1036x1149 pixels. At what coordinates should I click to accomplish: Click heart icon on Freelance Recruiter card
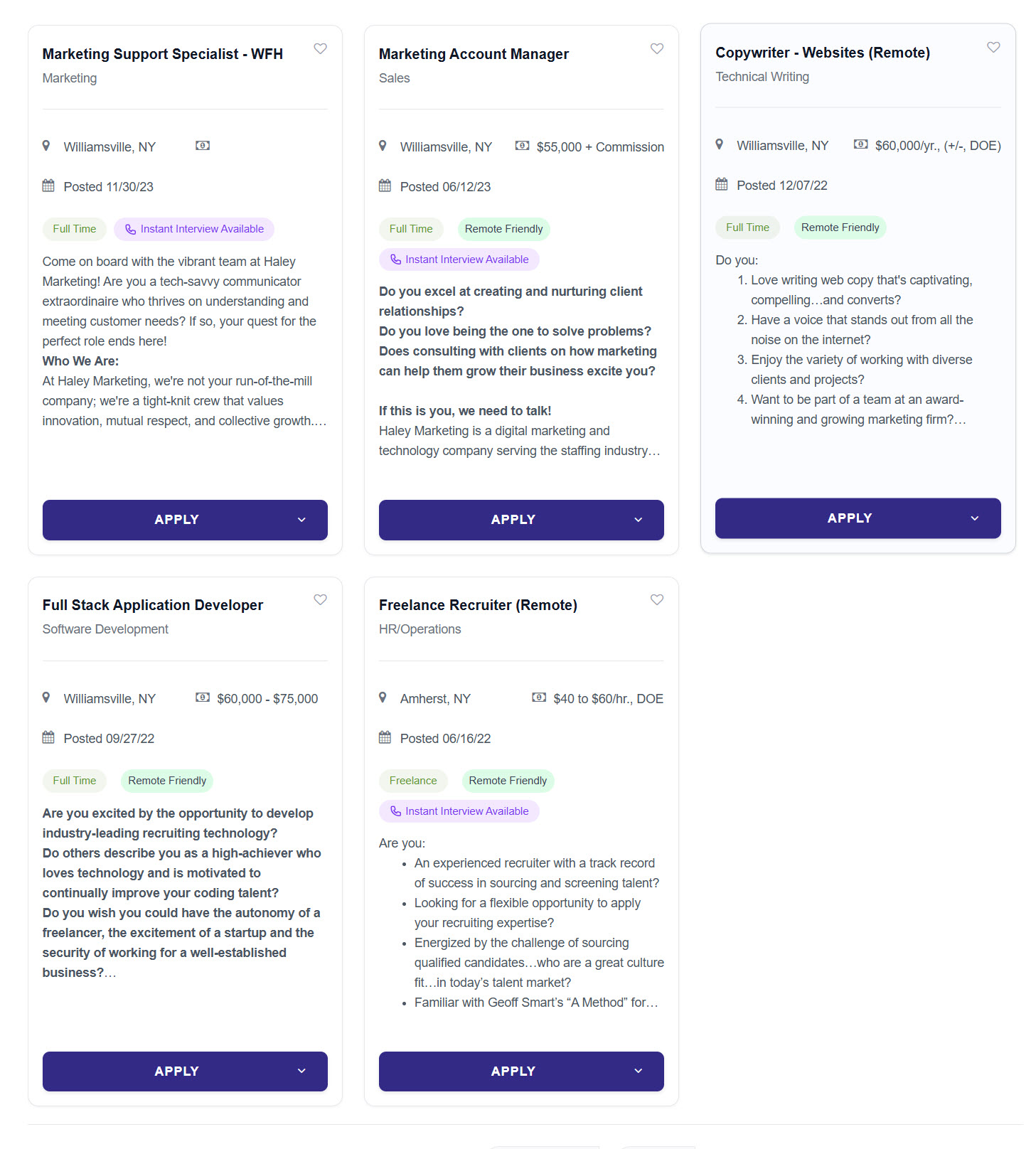(x=657, y=599)
